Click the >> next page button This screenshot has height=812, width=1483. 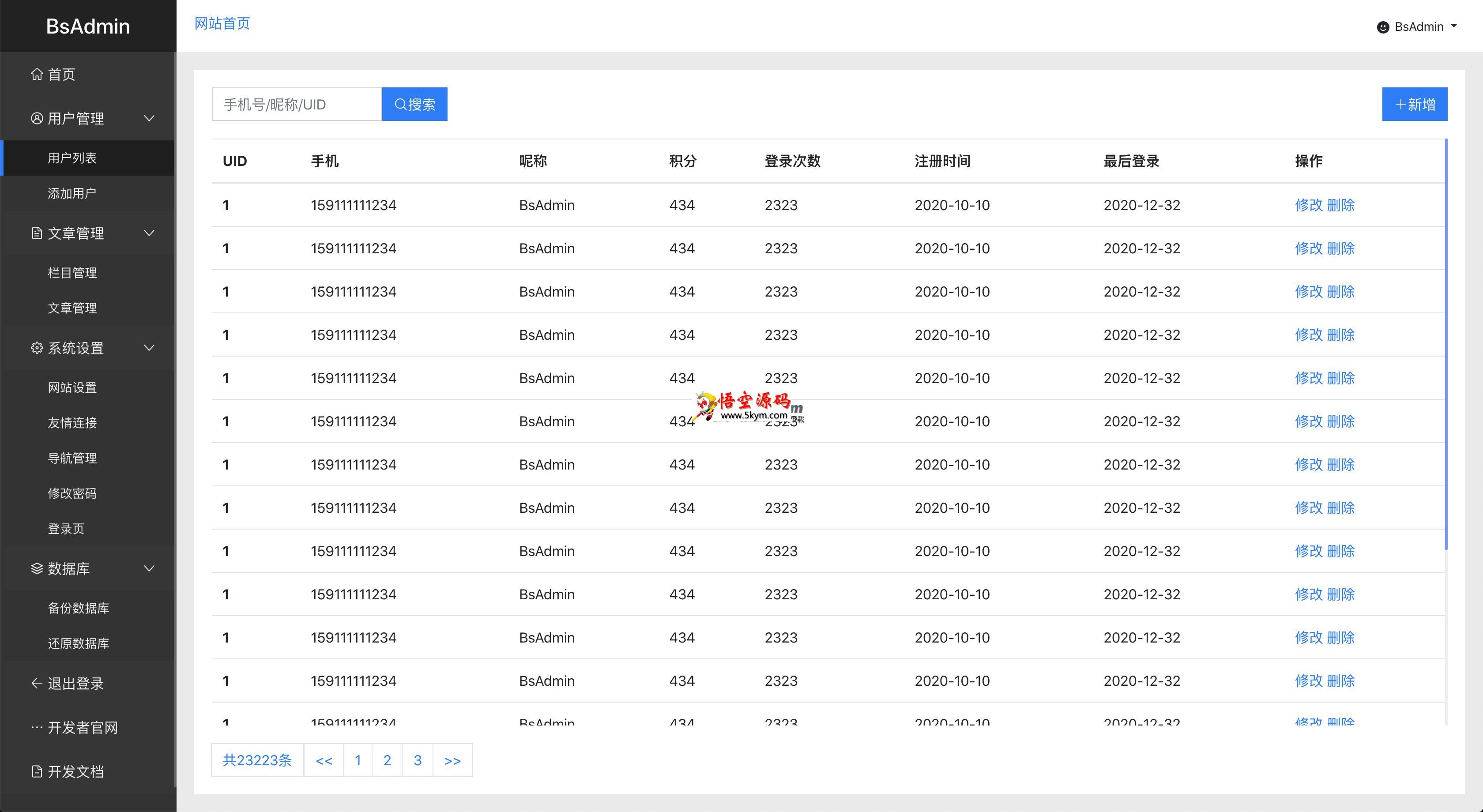click(452, 760)
